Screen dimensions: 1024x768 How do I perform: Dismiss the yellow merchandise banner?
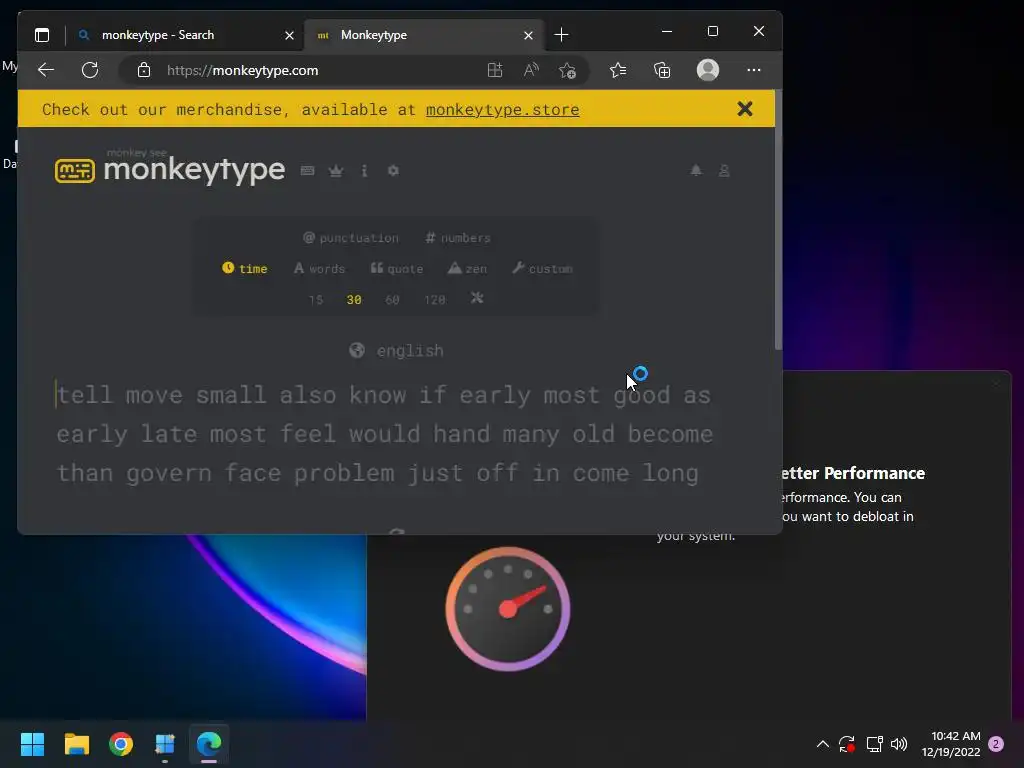click(745, 109)
